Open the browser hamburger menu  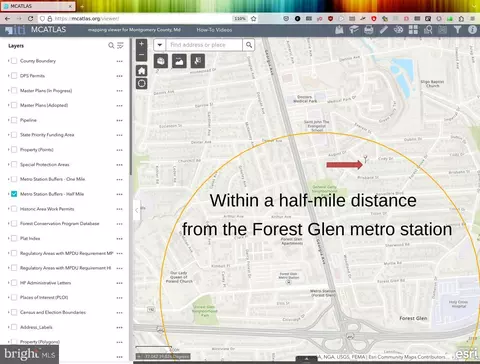click(x=472, y=19)
